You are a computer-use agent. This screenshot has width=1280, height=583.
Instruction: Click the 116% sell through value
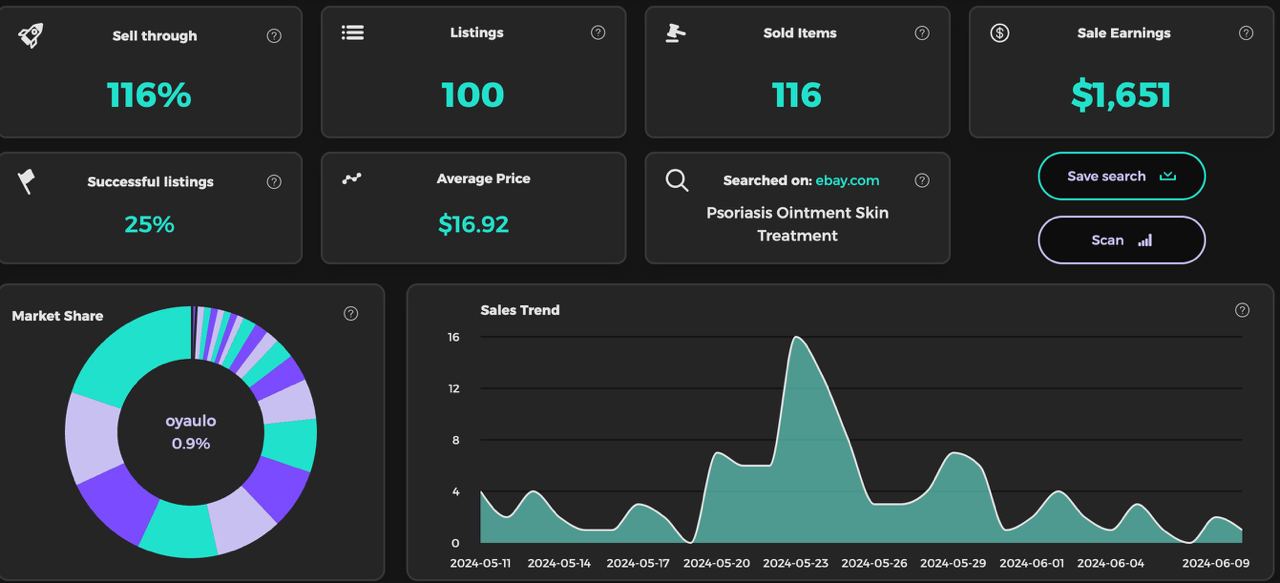pos(149,95)
